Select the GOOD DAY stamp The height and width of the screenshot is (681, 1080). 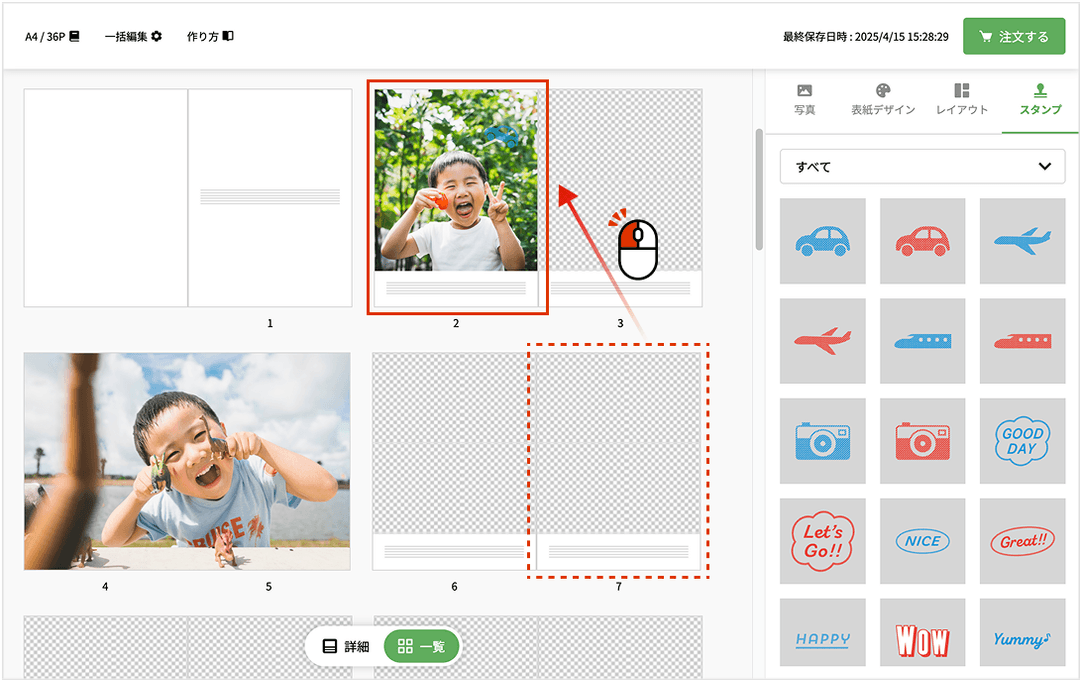pos(1022,441)
